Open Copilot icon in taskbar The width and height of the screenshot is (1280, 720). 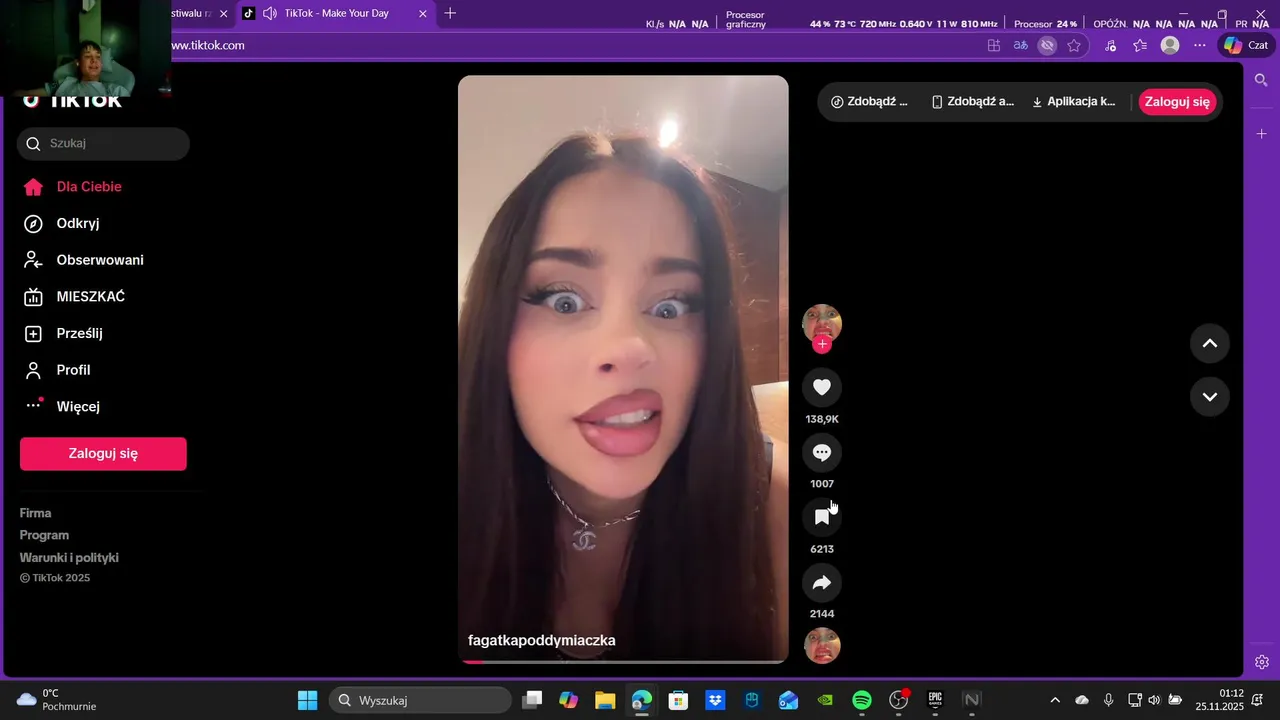pos(568,700)
